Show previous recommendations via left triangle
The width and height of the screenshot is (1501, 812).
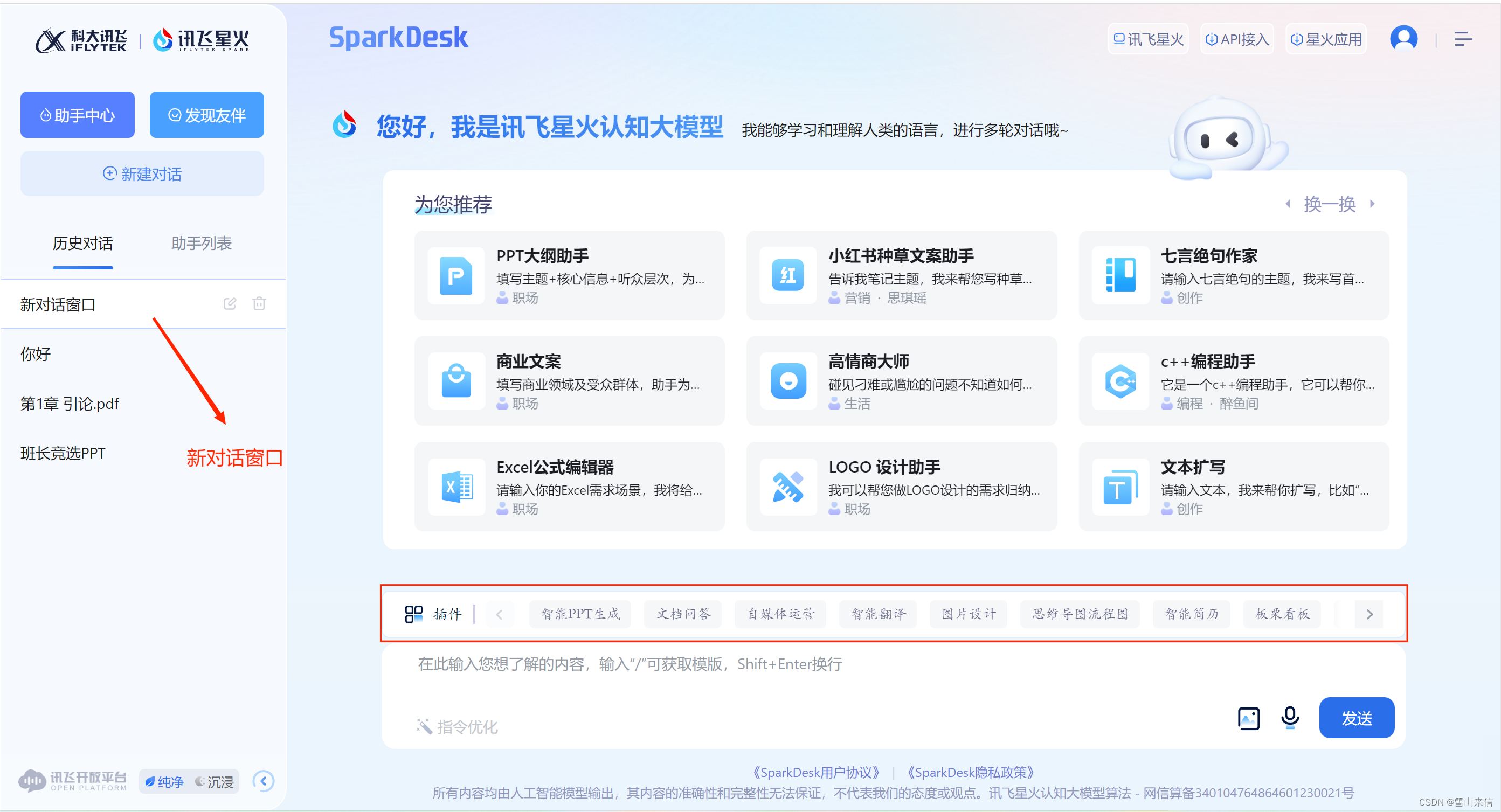click(x=1287, y=204)
